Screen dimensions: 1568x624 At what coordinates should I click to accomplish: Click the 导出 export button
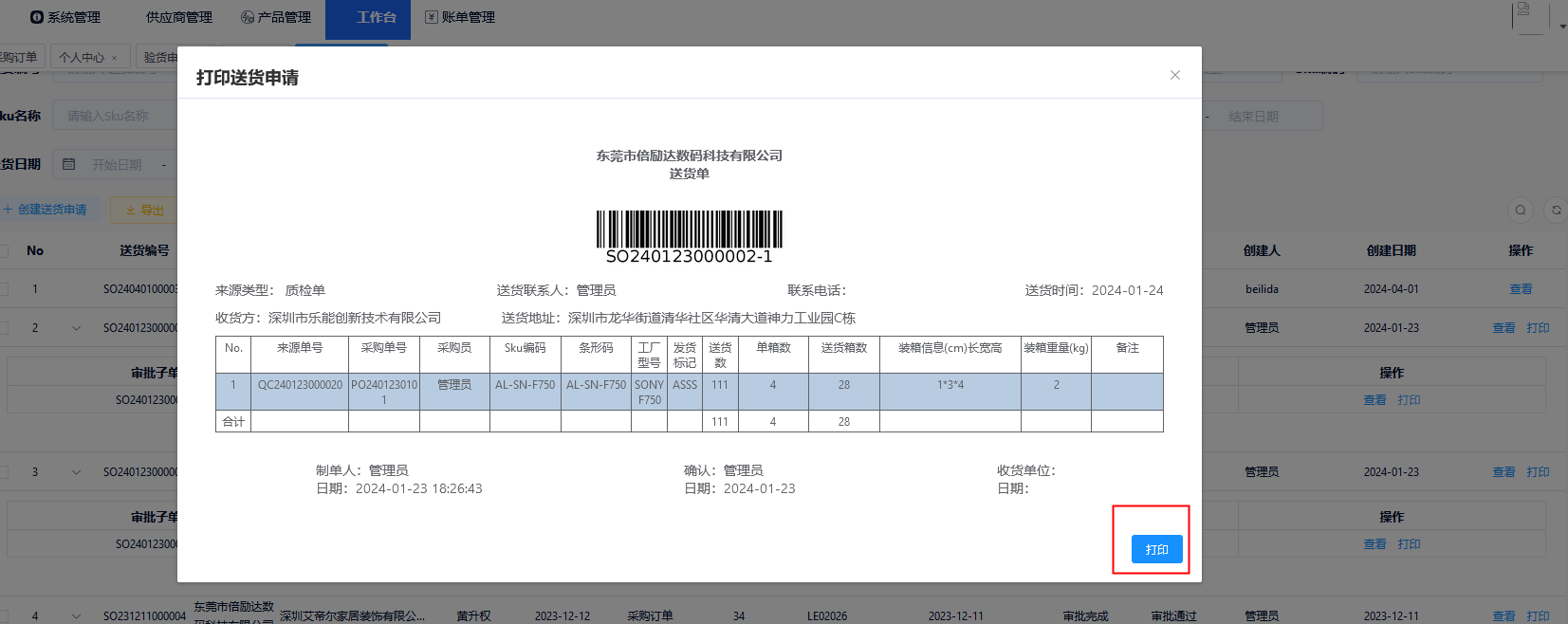coord(144,210)
